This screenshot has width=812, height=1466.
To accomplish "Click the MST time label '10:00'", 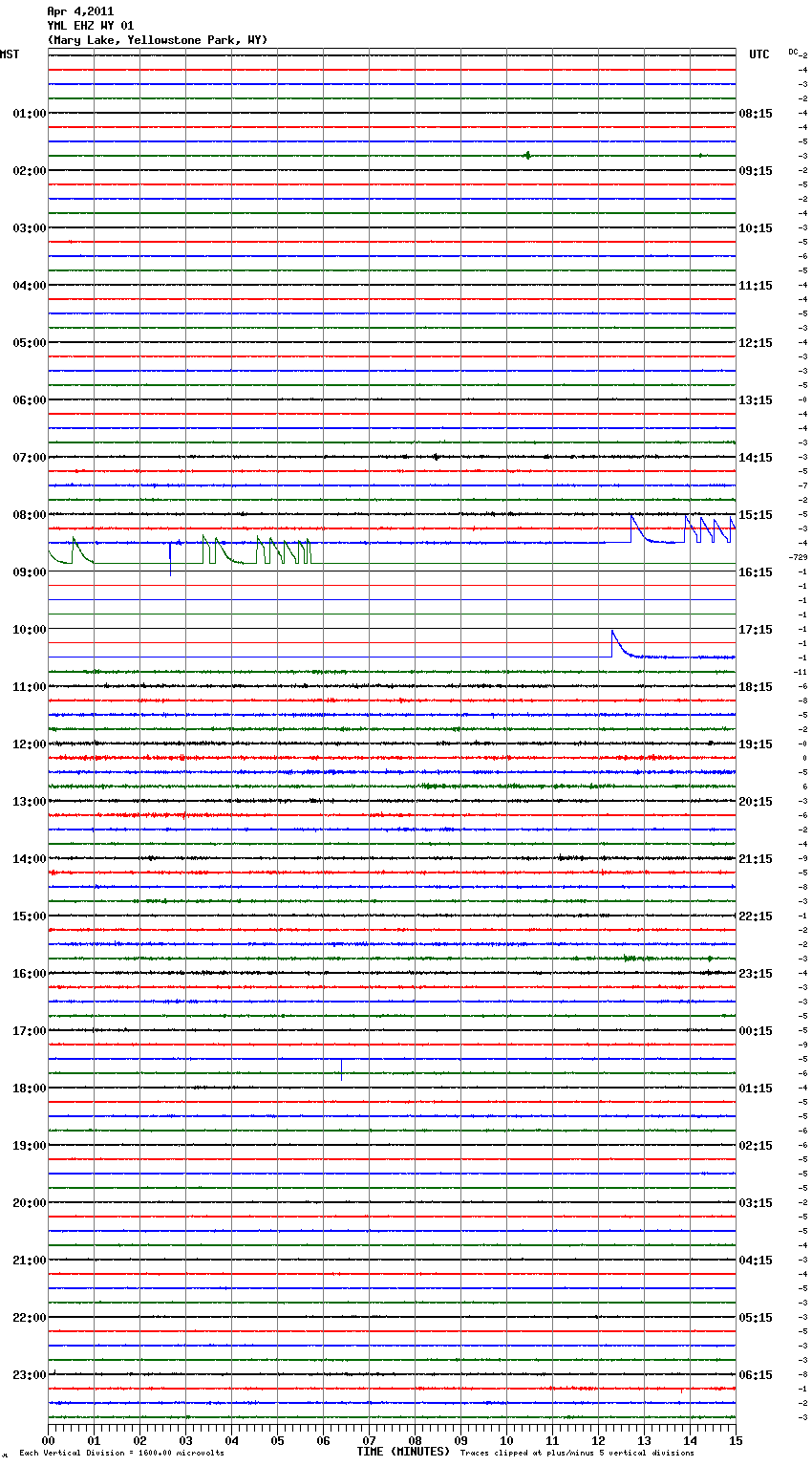I will click(x=29, y=630).
